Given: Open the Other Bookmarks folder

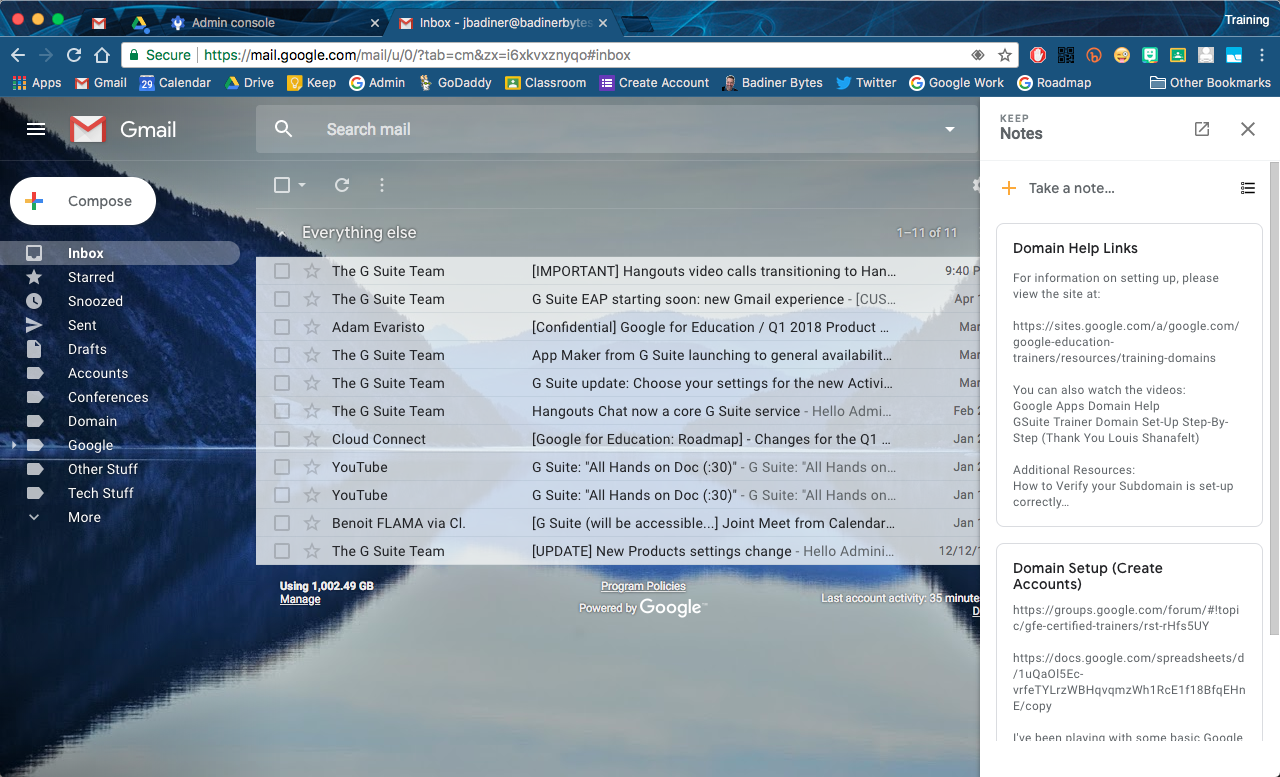Looking at the screenshot, I should [x=1210, y=83].
